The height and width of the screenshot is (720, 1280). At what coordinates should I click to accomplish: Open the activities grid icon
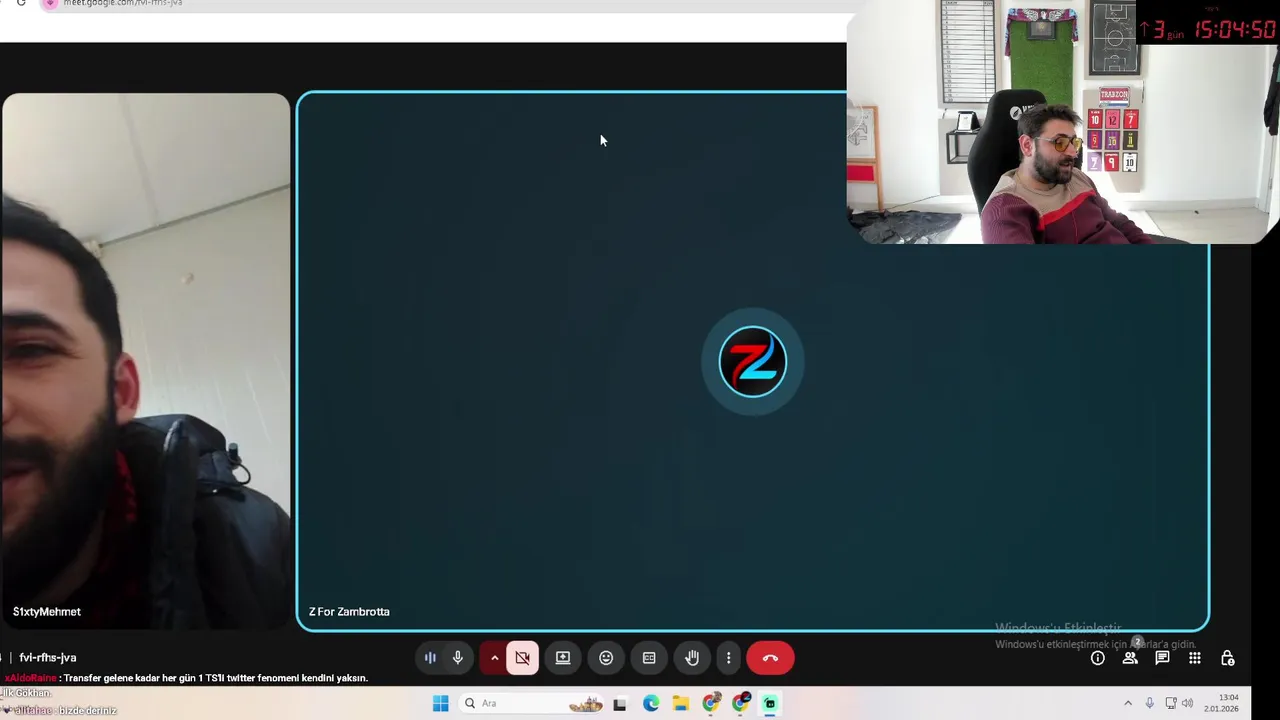tap(1195, 658)
